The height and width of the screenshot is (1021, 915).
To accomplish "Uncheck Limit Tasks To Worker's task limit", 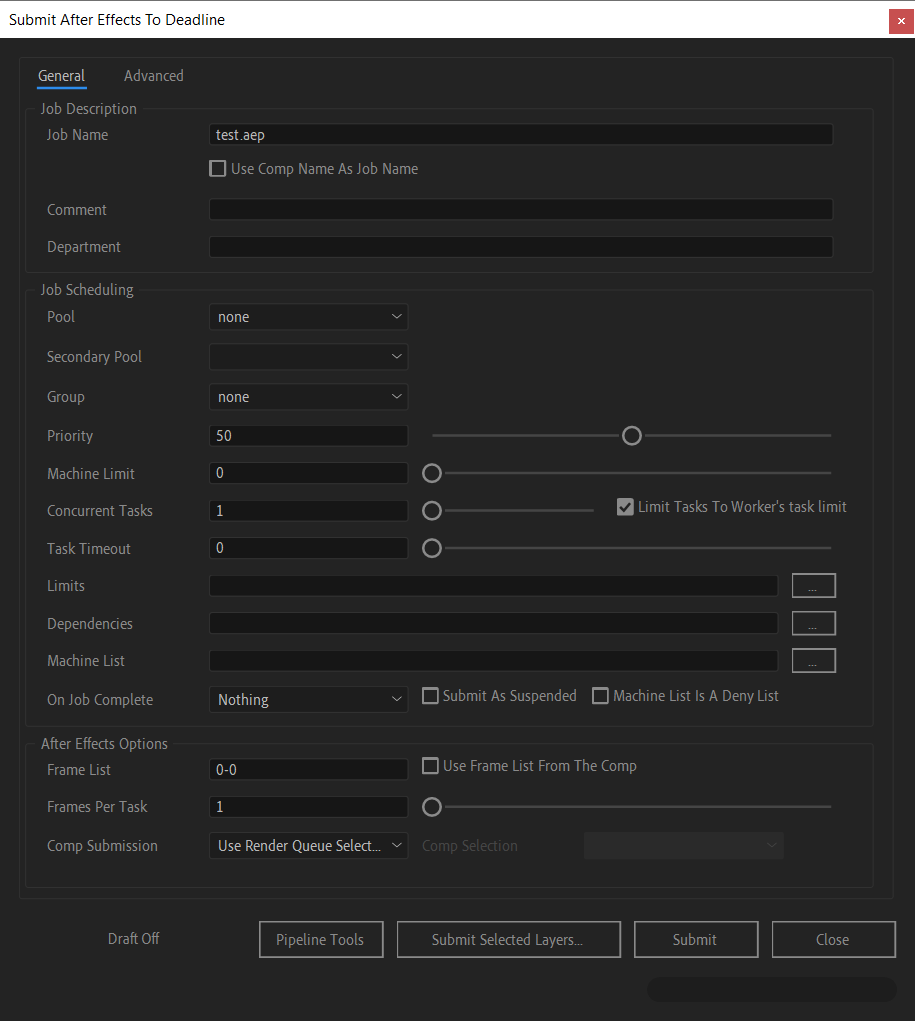I will (x=626, y=507).
